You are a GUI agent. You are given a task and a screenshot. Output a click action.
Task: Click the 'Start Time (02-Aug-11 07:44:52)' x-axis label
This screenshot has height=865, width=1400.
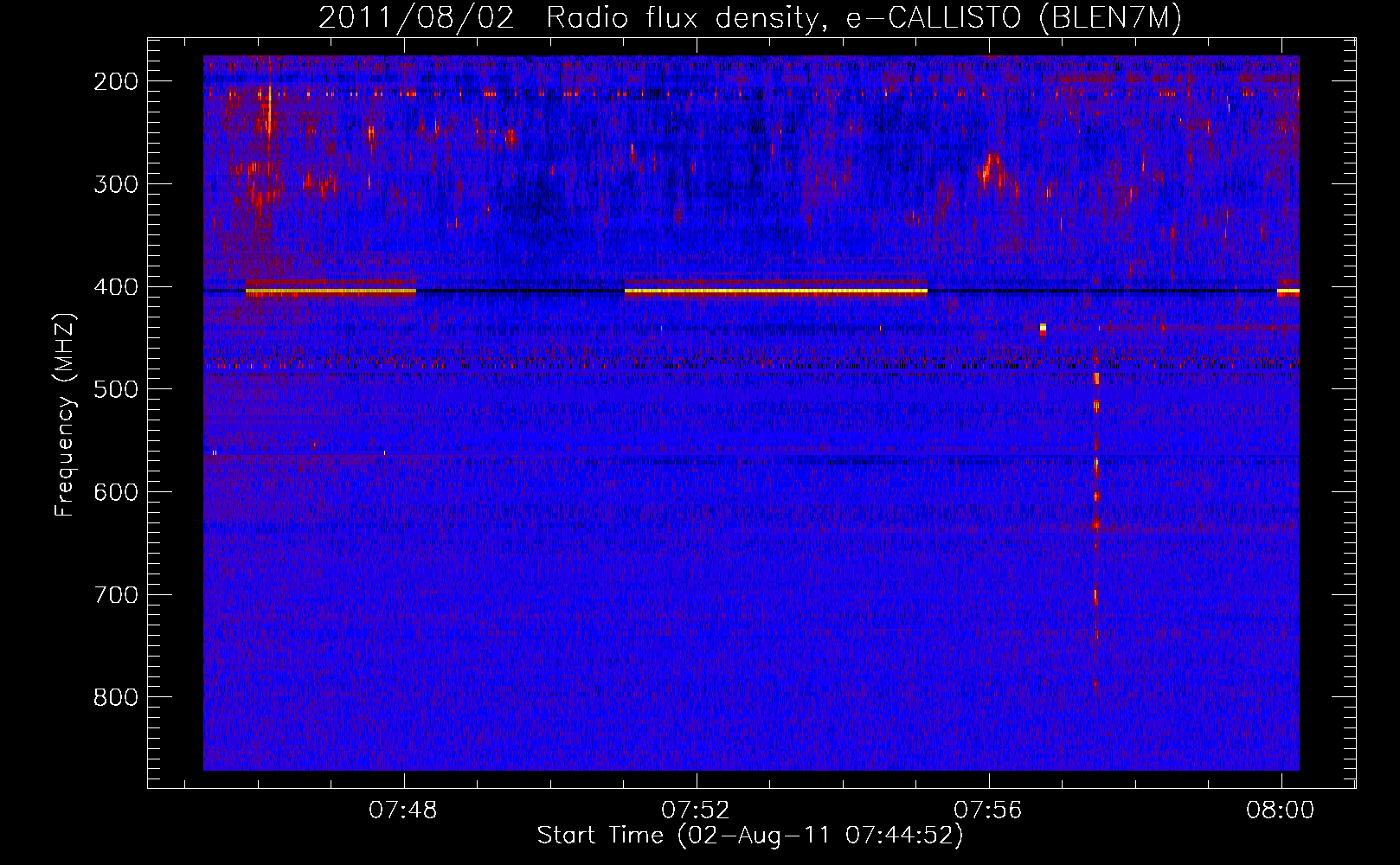tap(749, 836)
